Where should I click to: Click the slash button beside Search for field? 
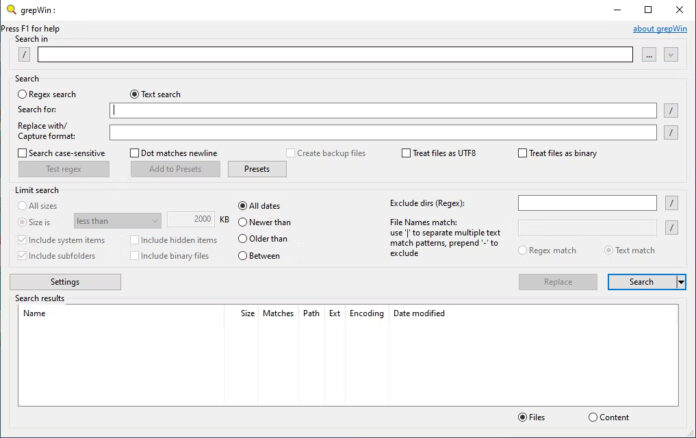point(671,111)
